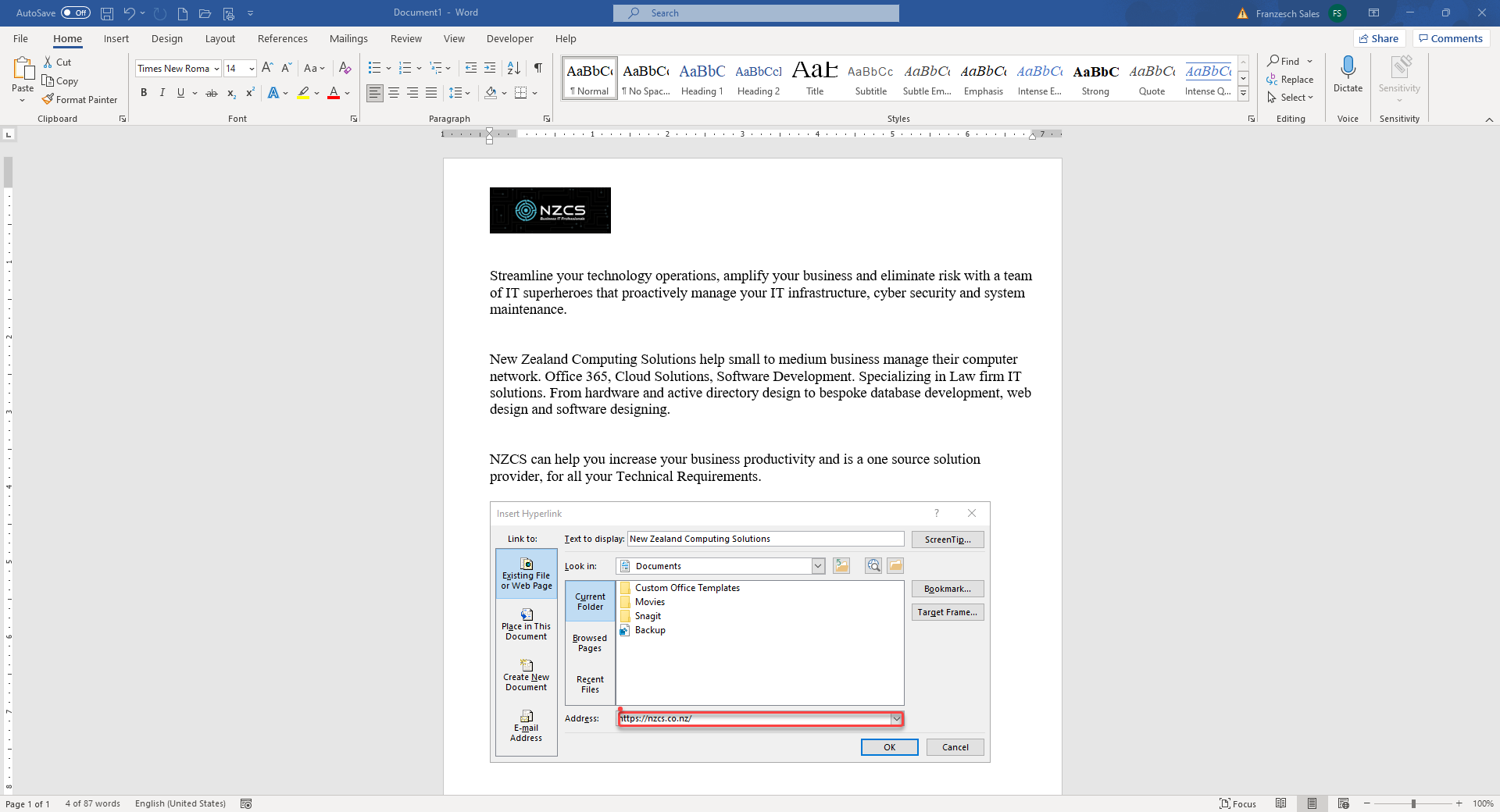Click the 'Browse the Web' icon in hyperlink dialog
The image size is (1500, 812).
[872, 565]
